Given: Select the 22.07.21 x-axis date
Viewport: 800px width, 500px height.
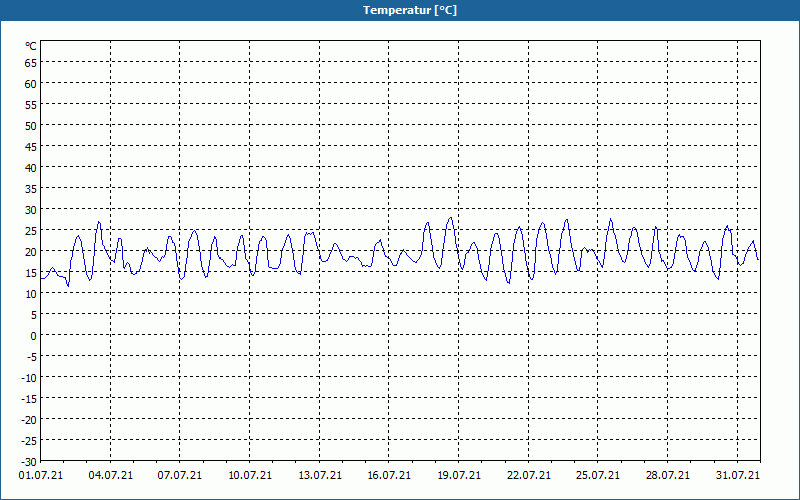Looking at the screenshot, I should tap(528, 476).
